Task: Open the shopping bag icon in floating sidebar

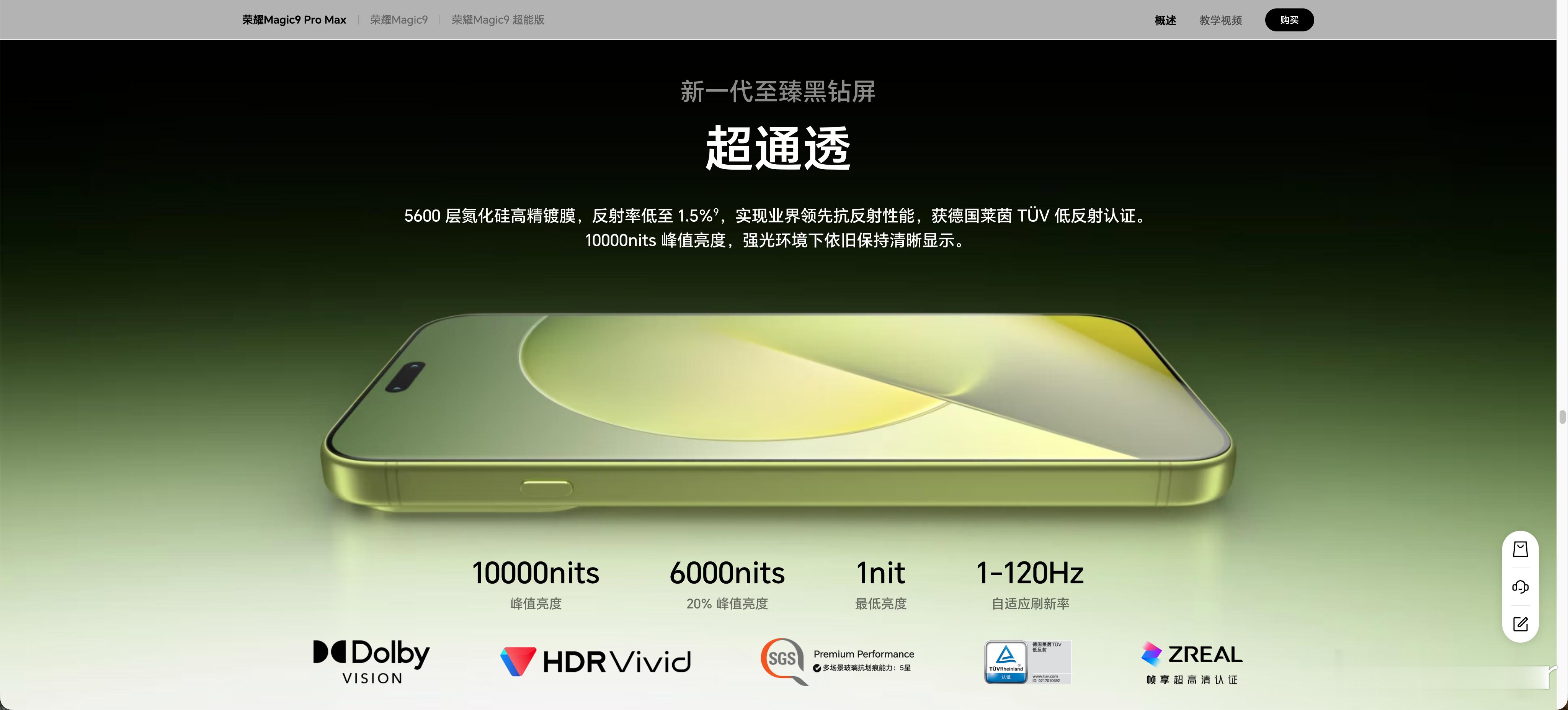Action: (x=1520, y=549)
